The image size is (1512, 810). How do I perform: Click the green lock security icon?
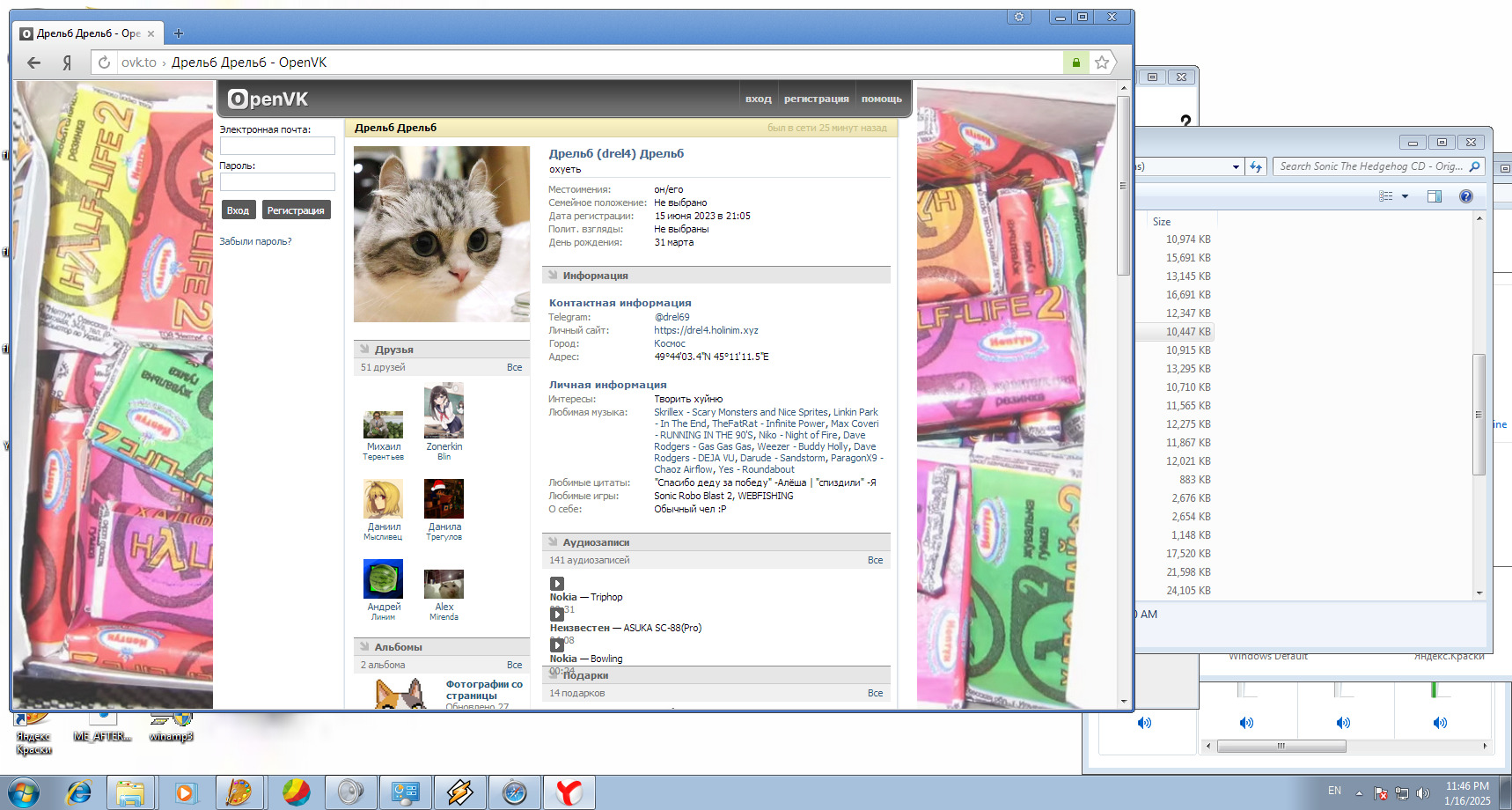[1075, 63]
